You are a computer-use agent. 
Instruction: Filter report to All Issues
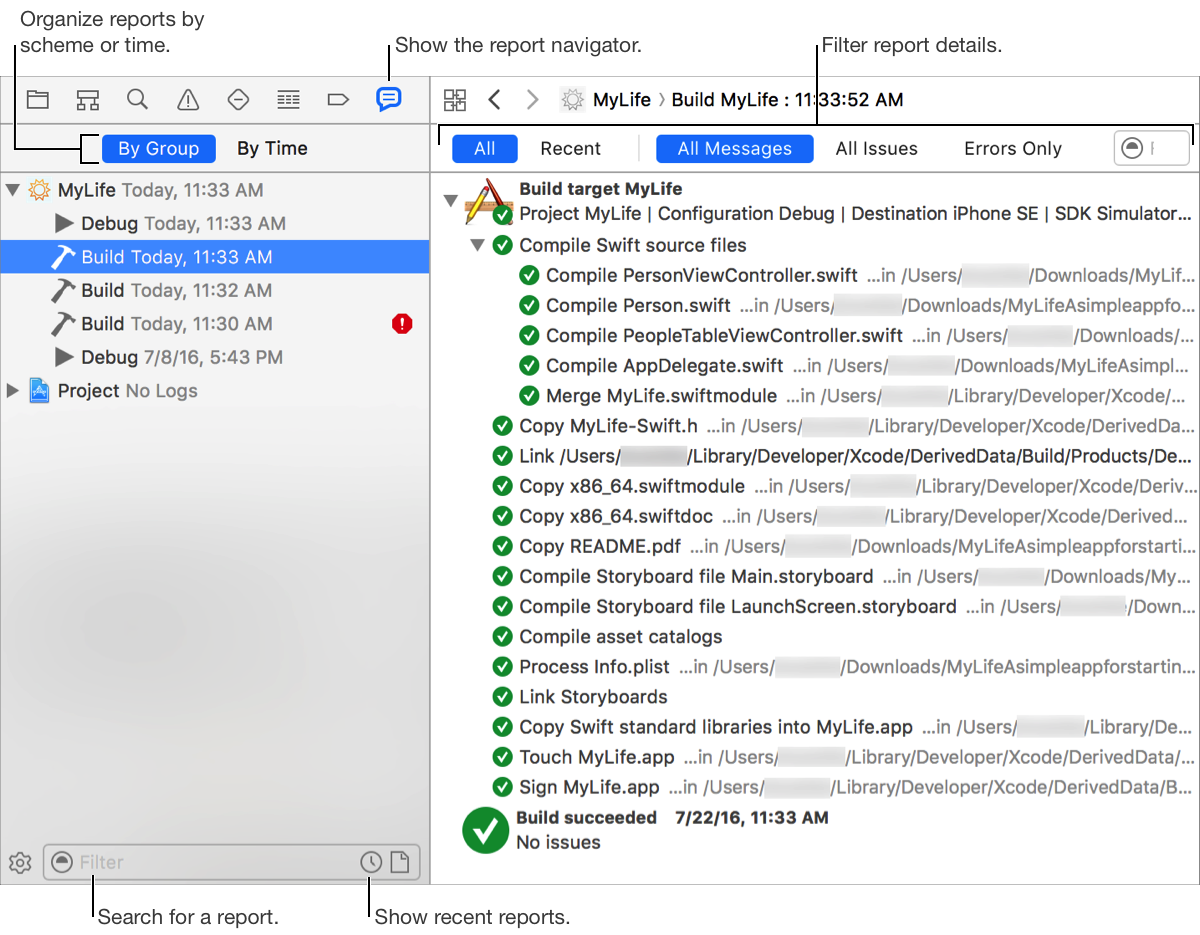pos(877,148)
